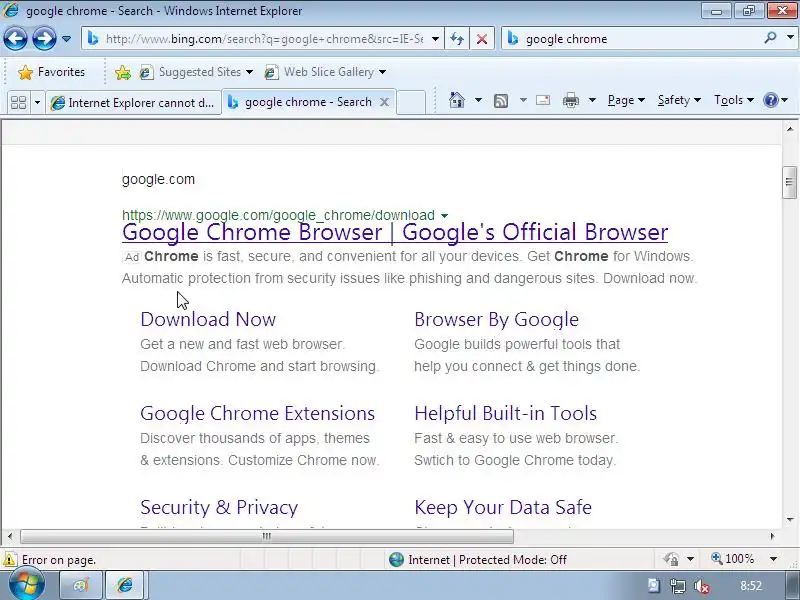Click vertical scrollbar down arrow

pos(789,520)
